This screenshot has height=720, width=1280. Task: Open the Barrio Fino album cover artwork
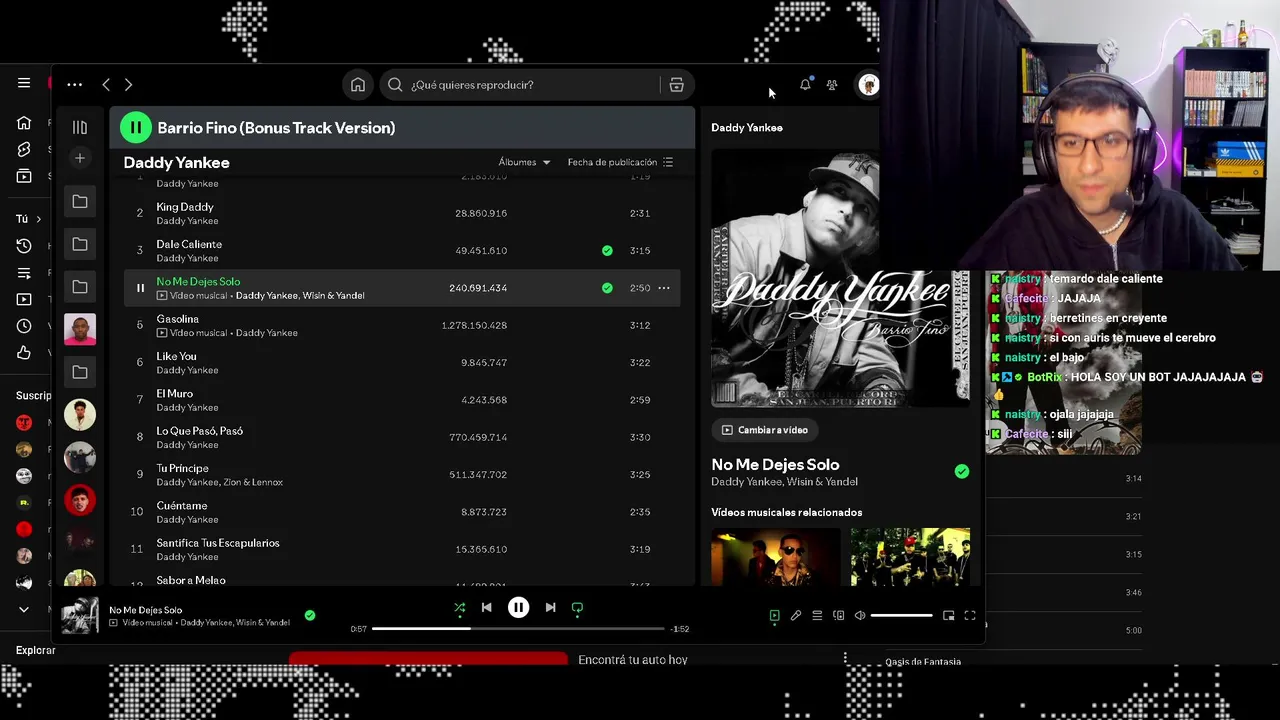pyautogui.click(x=840, y=279)
